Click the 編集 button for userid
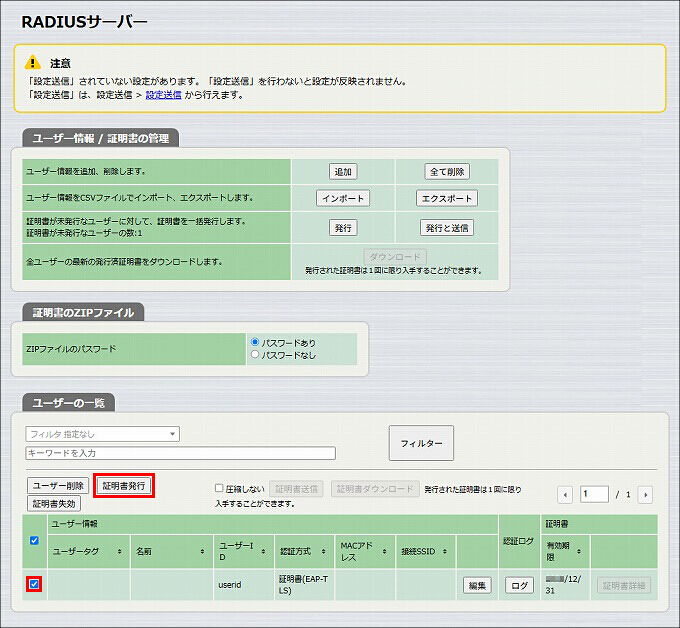Screen dimensions: 680x628 [x=477, y=585]
